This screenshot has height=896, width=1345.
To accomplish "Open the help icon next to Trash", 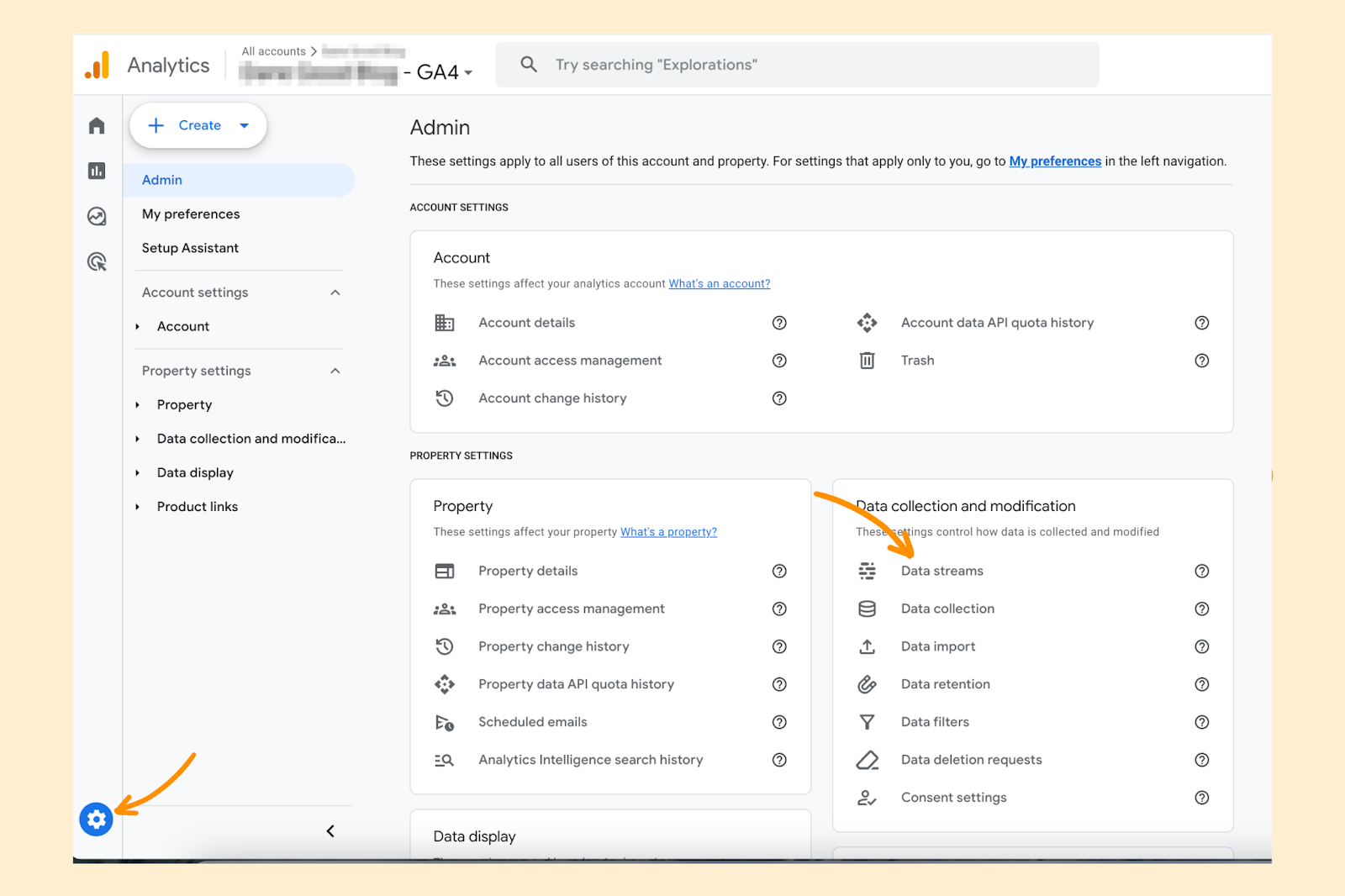I will [1201, 360].
